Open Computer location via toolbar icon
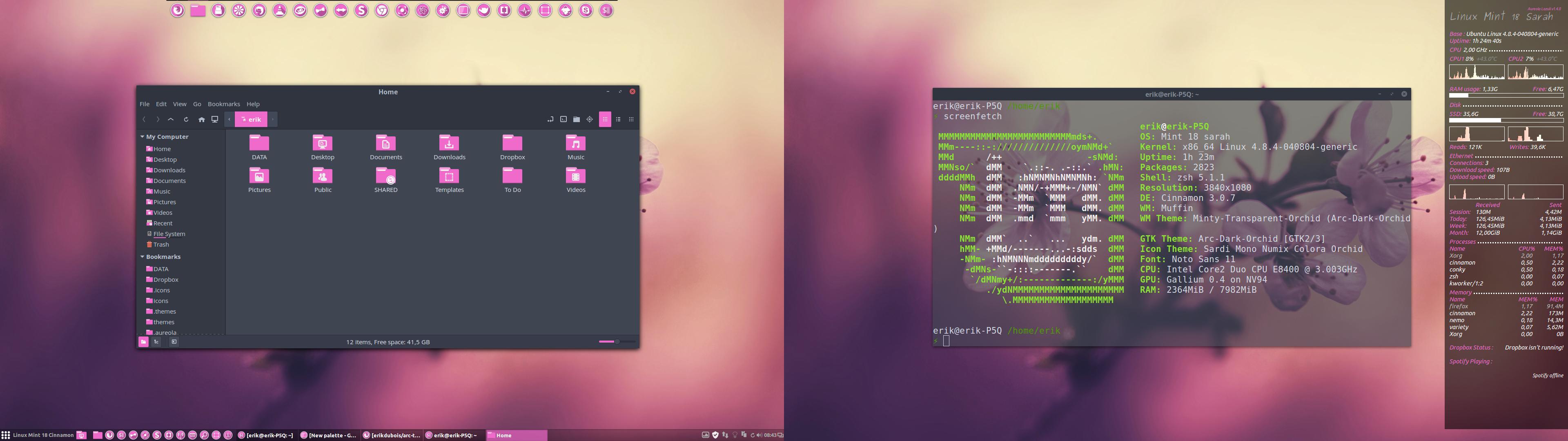Image resolution: width=1568 pixels, height=441 pixels. click(x=215, y=119)
